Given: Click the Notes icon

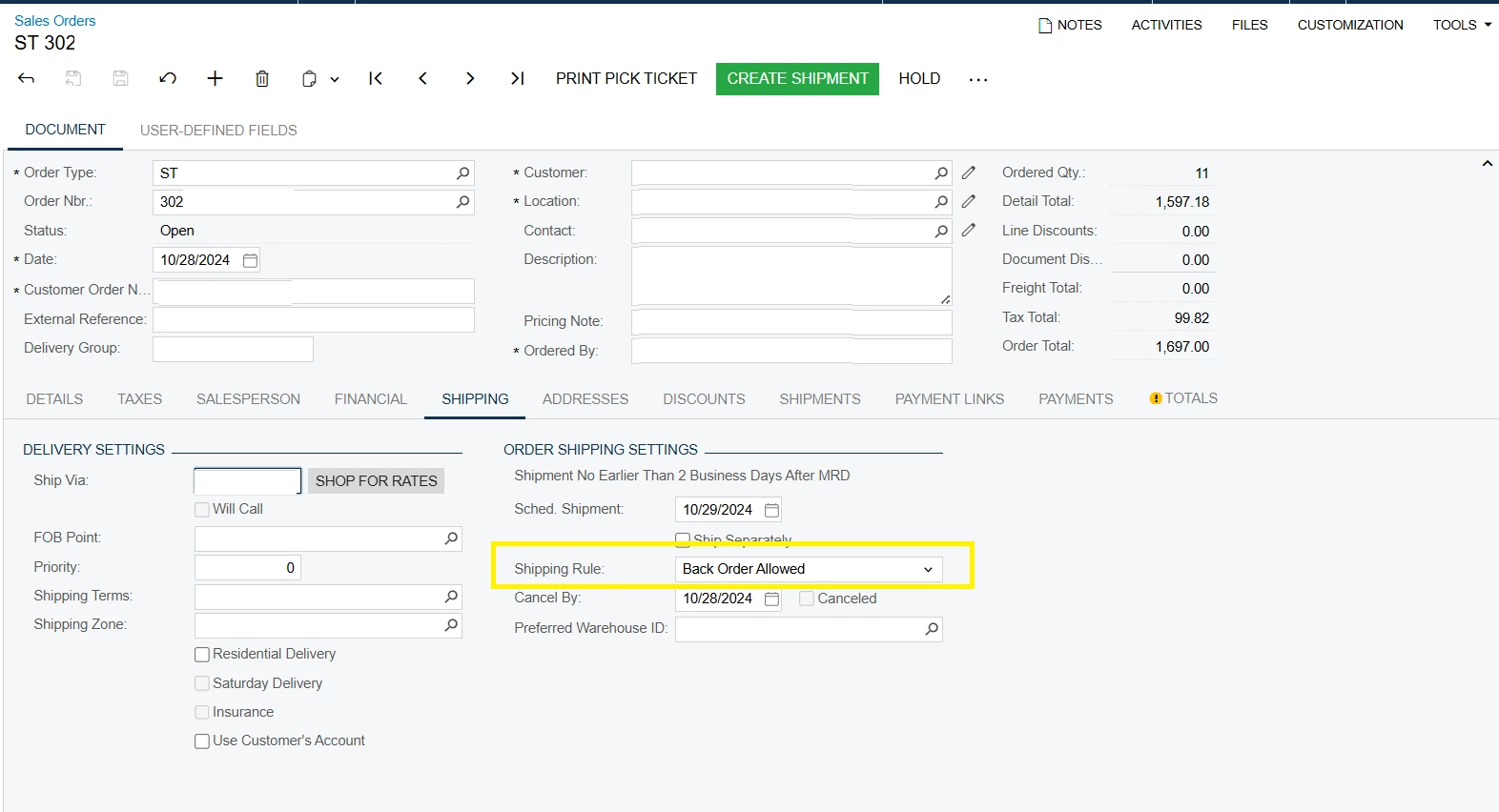Looking at the screenshot, I should pos(1045,26).
